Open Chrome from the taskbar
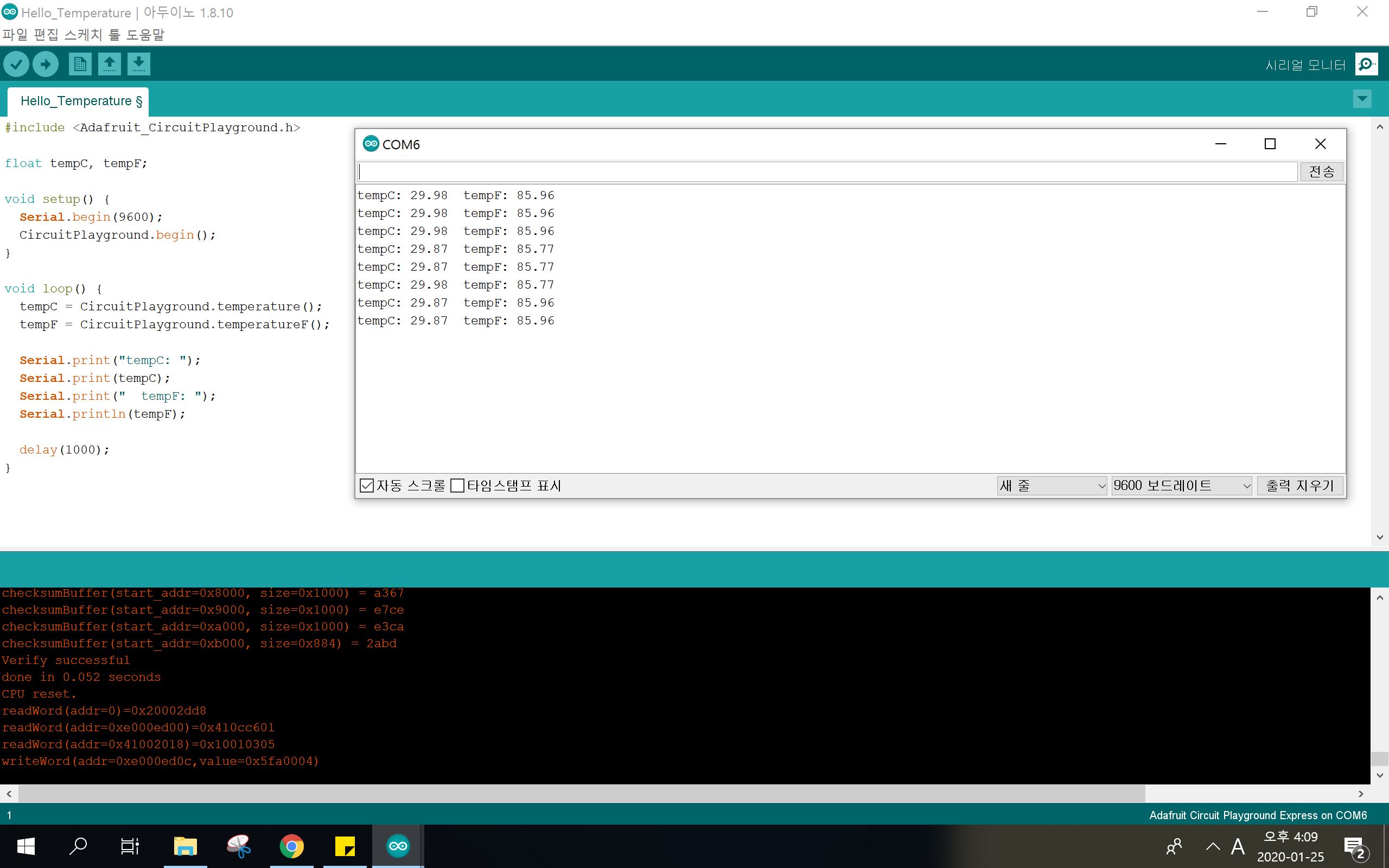The image size is (1389, 868). coord(291,846)
